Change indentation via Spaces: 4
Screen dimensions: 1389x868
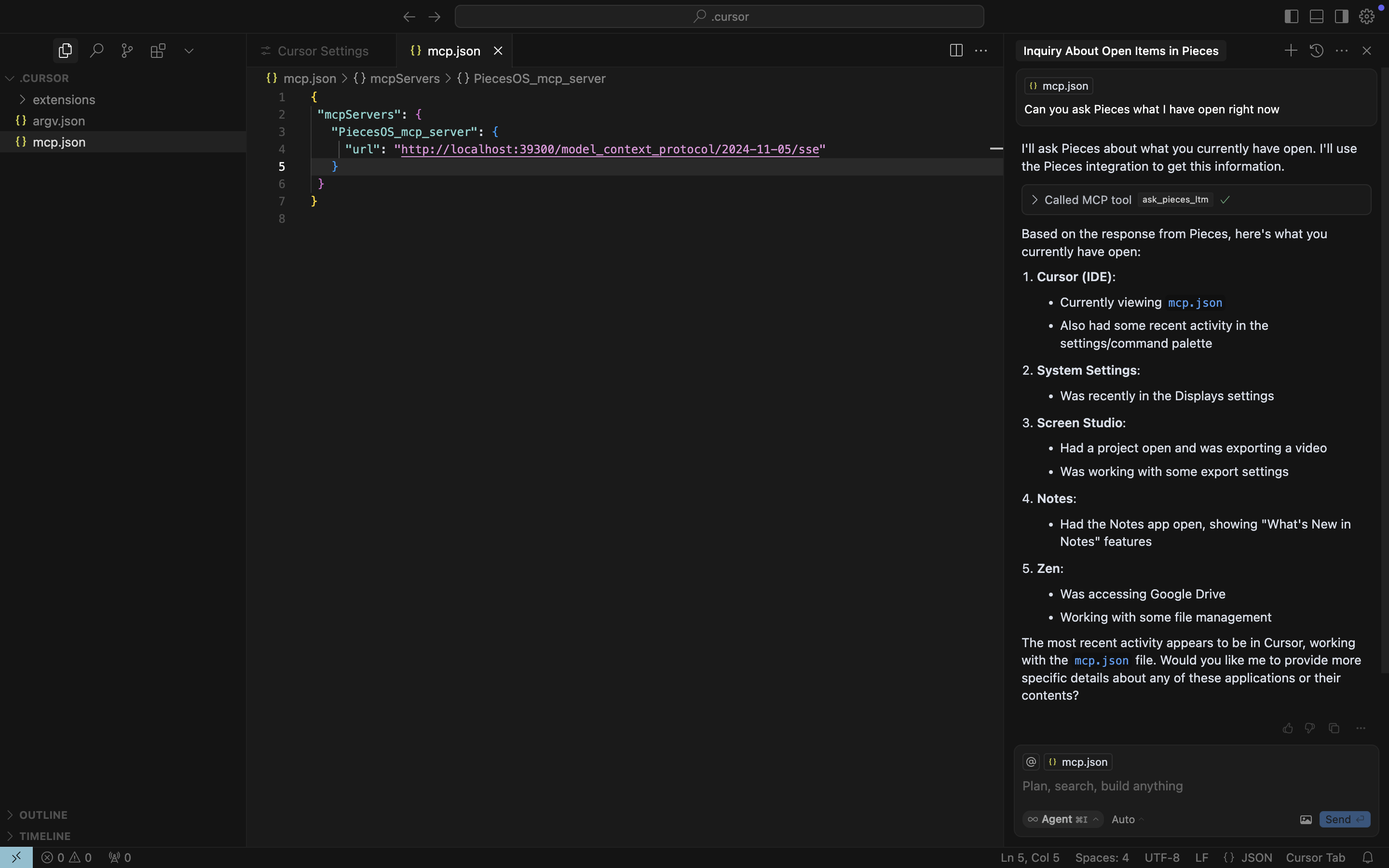pyautogui.click(x=1102, y=857)
